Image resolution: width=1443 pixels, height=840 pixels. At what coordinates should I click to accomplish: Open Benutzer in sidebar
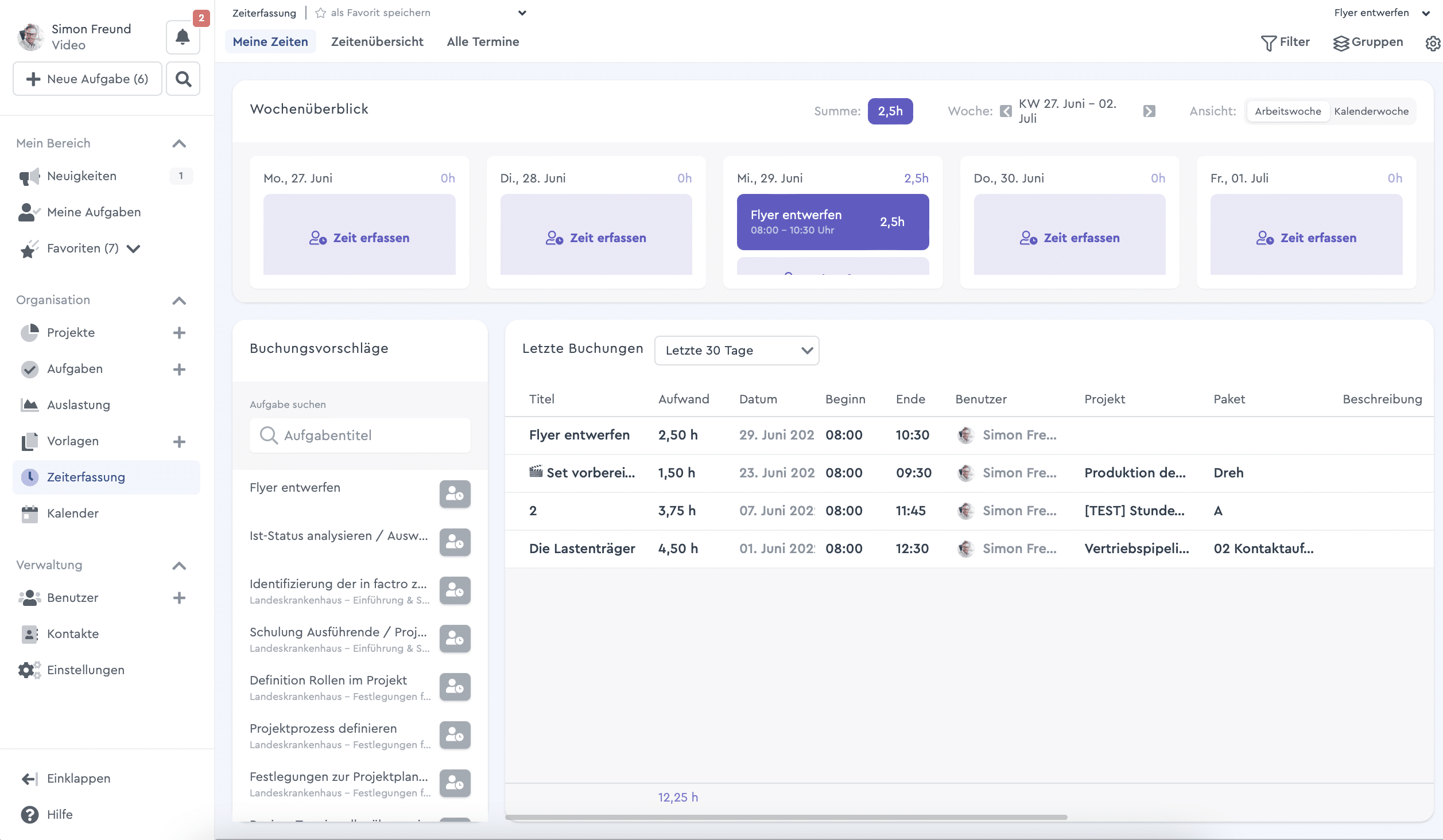pyautogui.click(x=72, y=598)
